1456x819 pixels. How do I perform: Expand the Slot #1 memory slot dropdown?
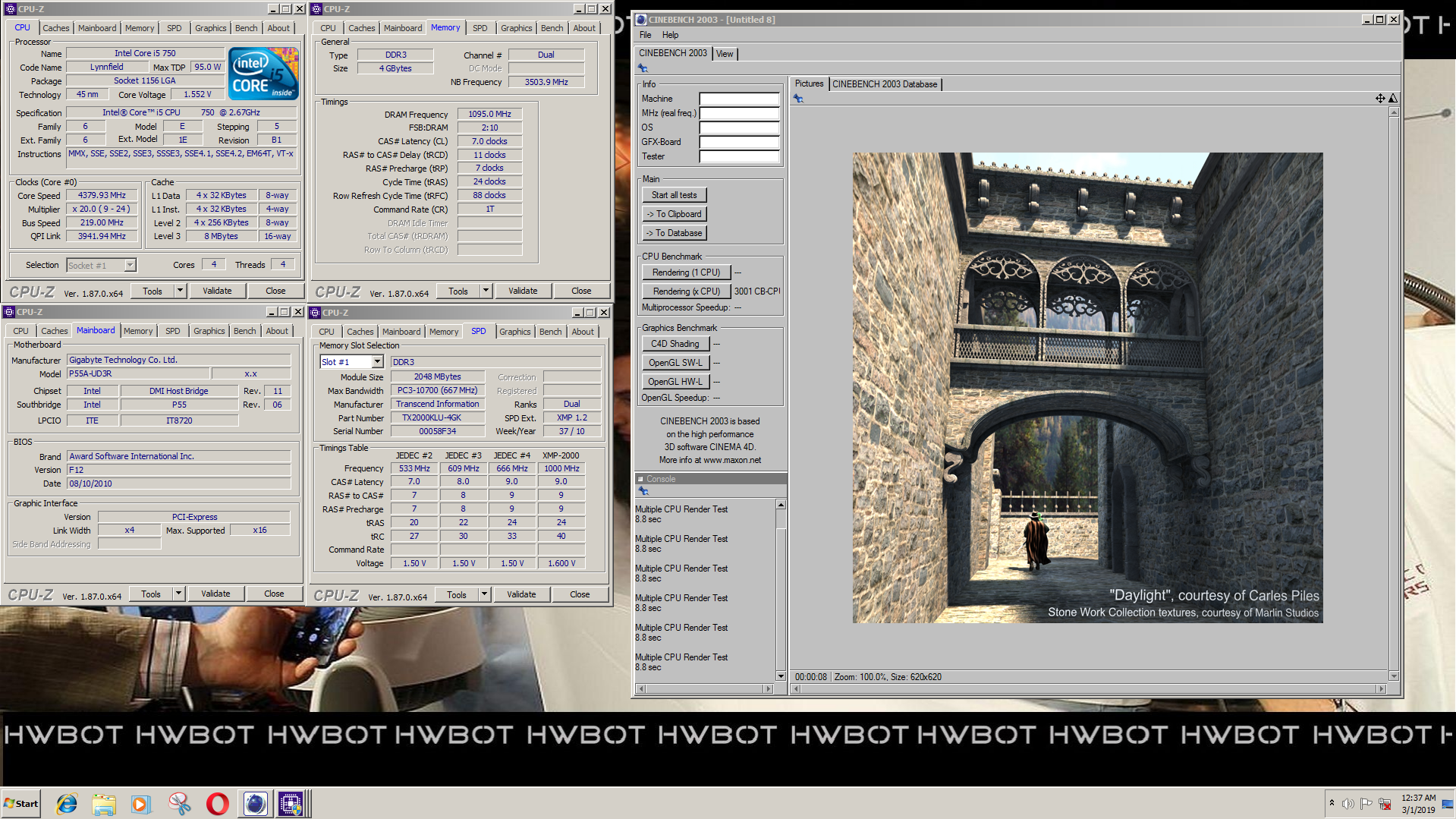377,362
